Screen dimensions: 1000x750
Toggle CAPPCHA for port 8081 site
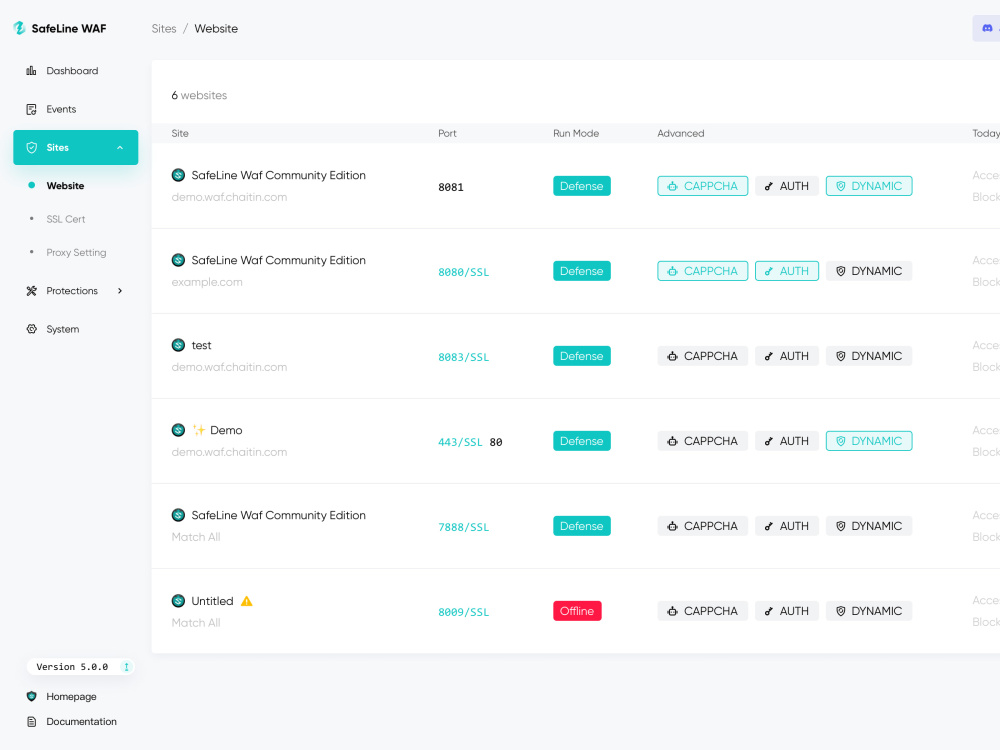click(702, 186)
